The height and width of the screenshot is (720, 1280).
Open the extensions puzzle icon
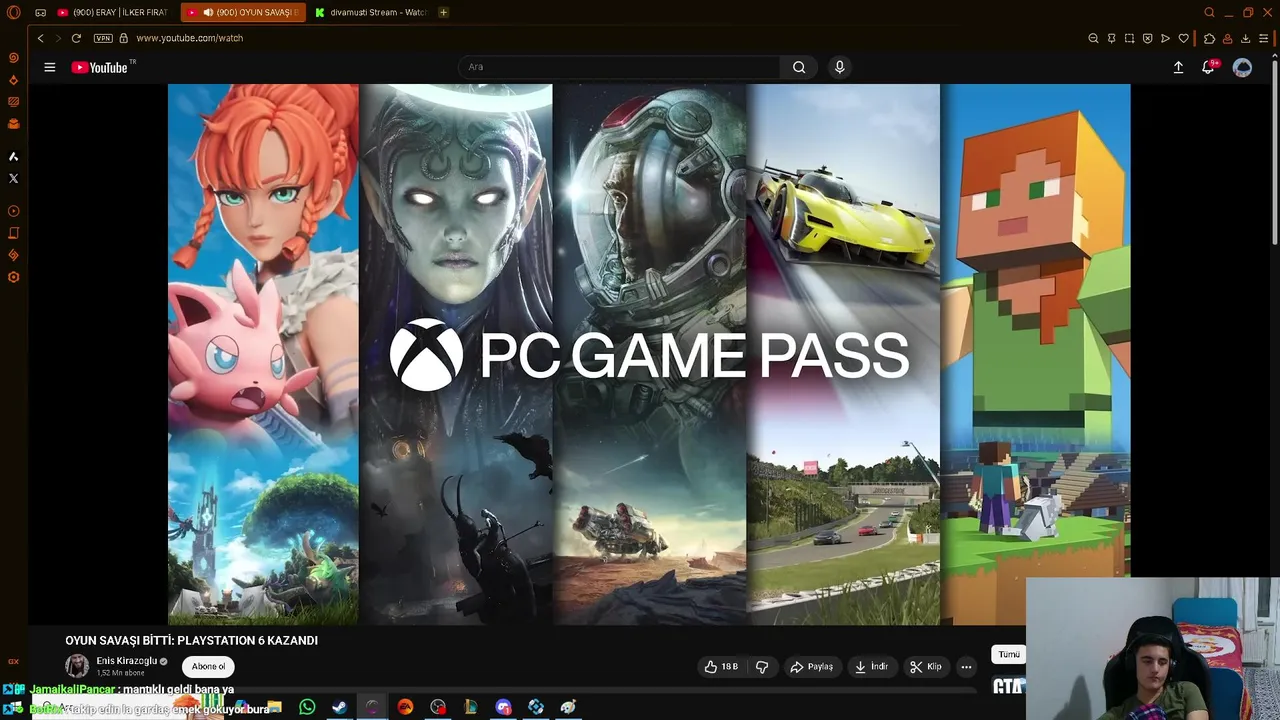tap(1209, 38)
